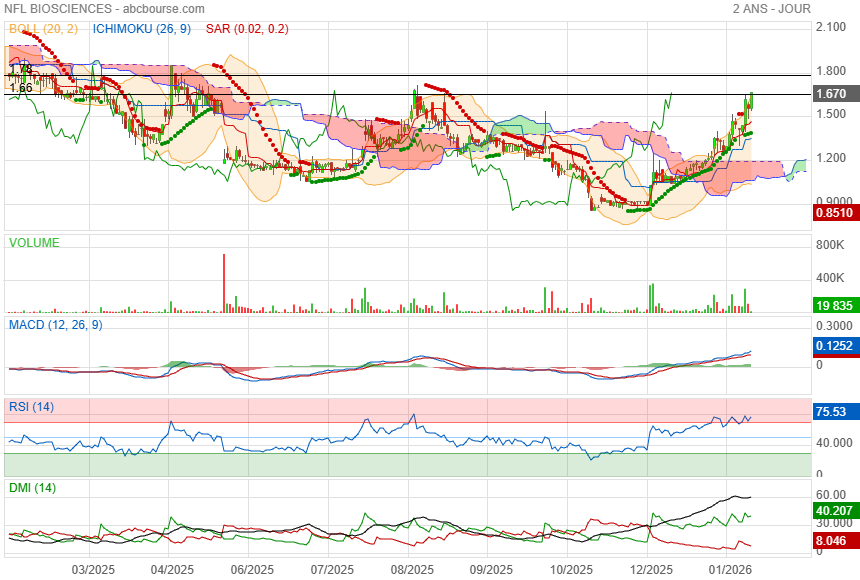This screenshot has height=580, width=860.
Task: Click the RSI value badge 75.53
Action: (834, 411)
